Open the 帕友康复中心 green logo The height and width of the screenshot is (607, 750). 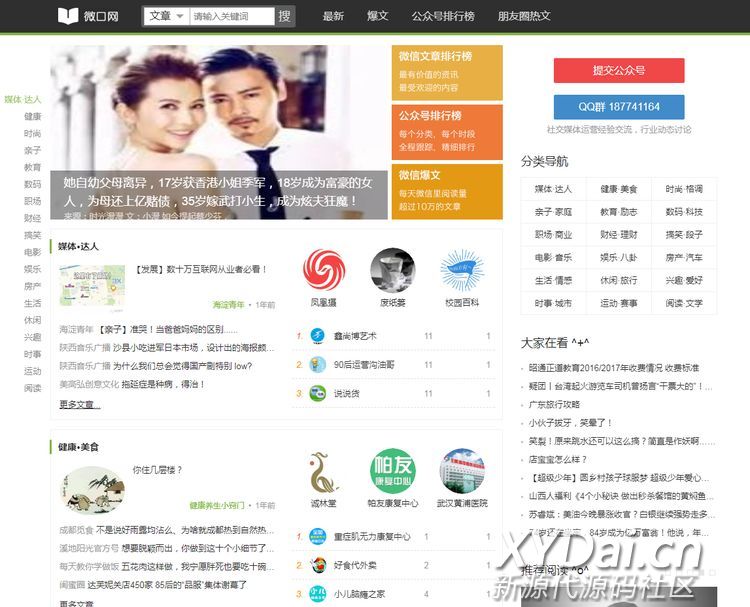393,471
